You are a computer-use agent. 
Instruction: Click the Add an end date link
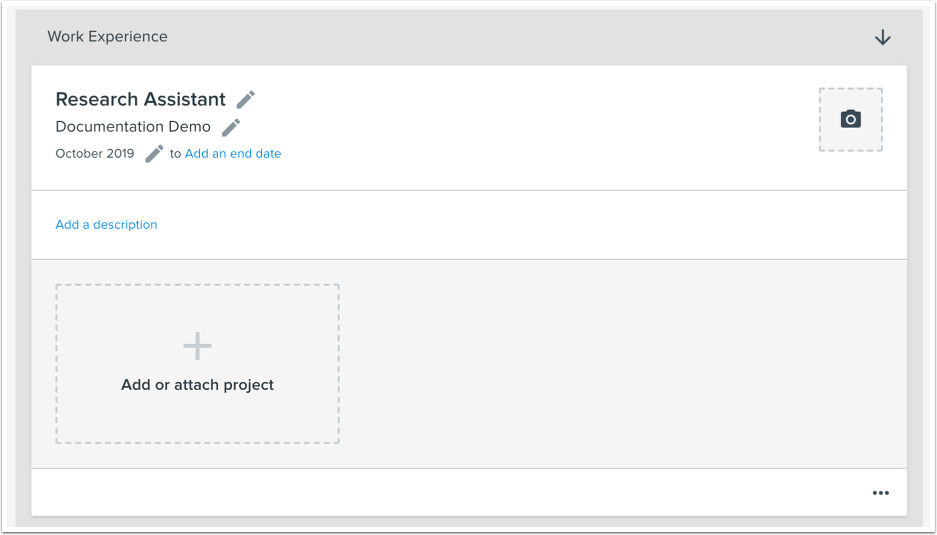click(233, 154)
